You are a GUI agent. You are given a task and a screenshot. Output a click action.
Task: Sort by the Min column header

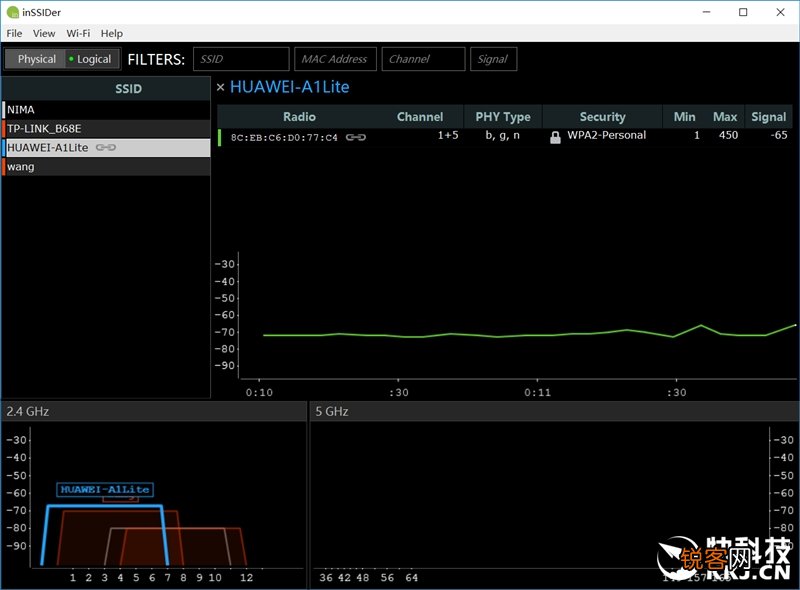tap(685, 117)
